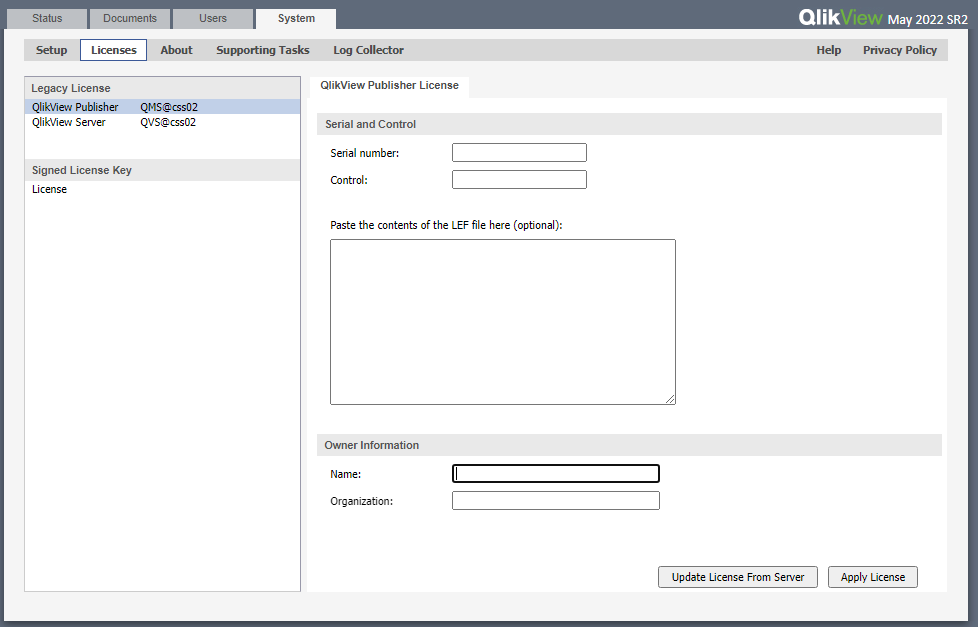Select the Licenses sub-tab

114,50
